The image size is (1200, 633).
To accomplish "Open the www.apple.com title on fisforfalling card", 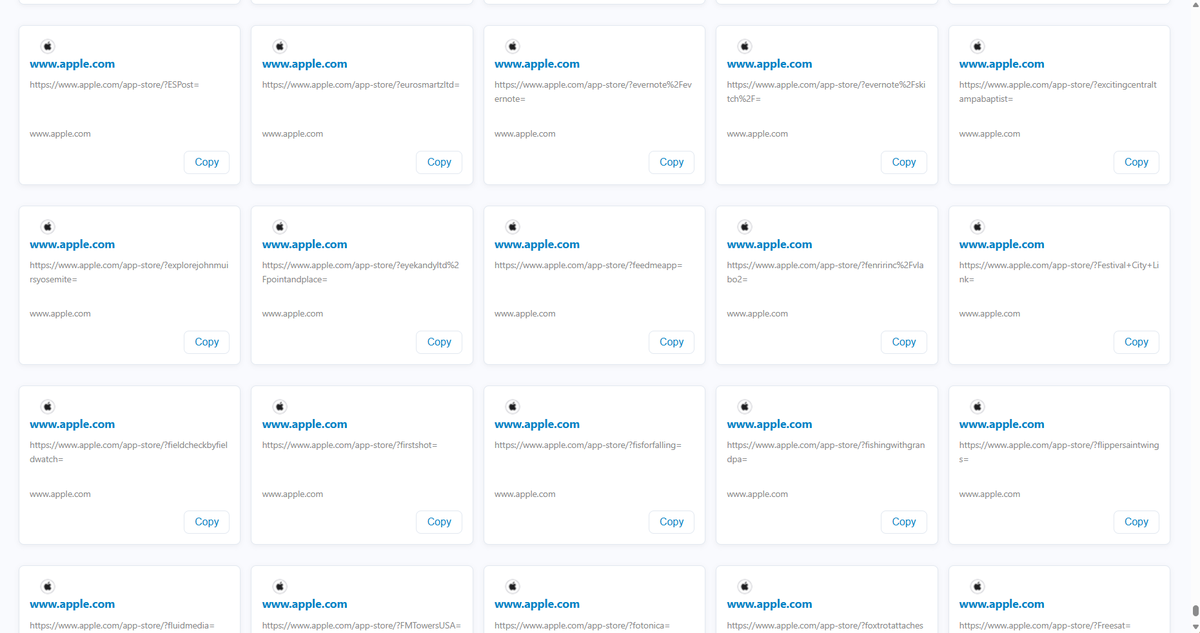I will tap(537, 424).
